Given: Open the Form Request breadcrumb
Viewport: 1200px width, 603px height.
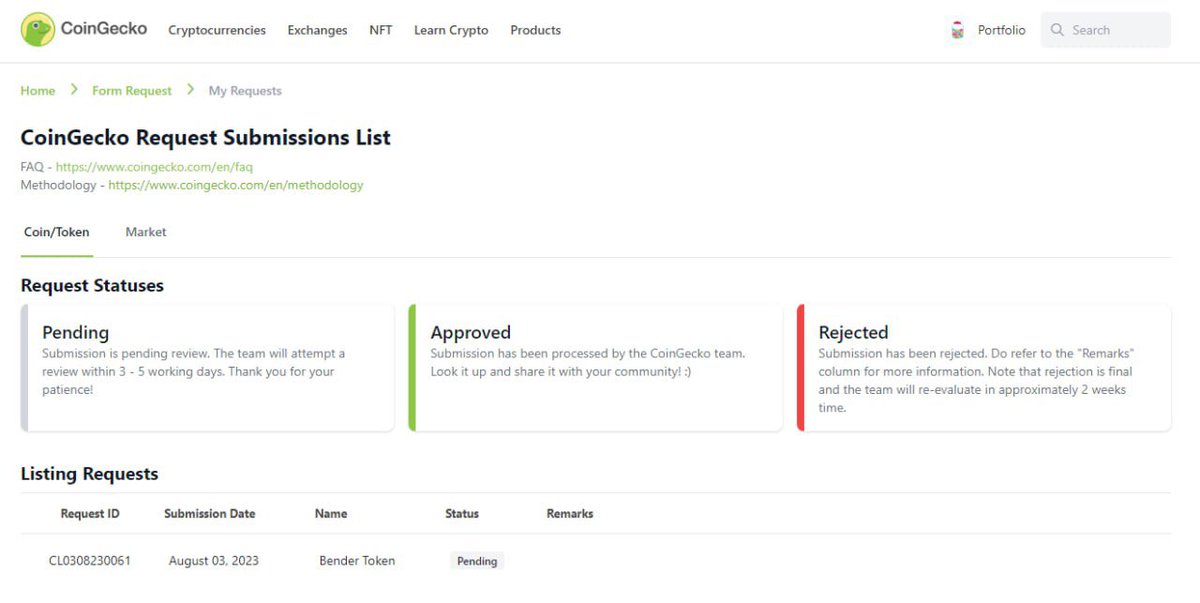Looking at the screenshot, I should point(132,91).
